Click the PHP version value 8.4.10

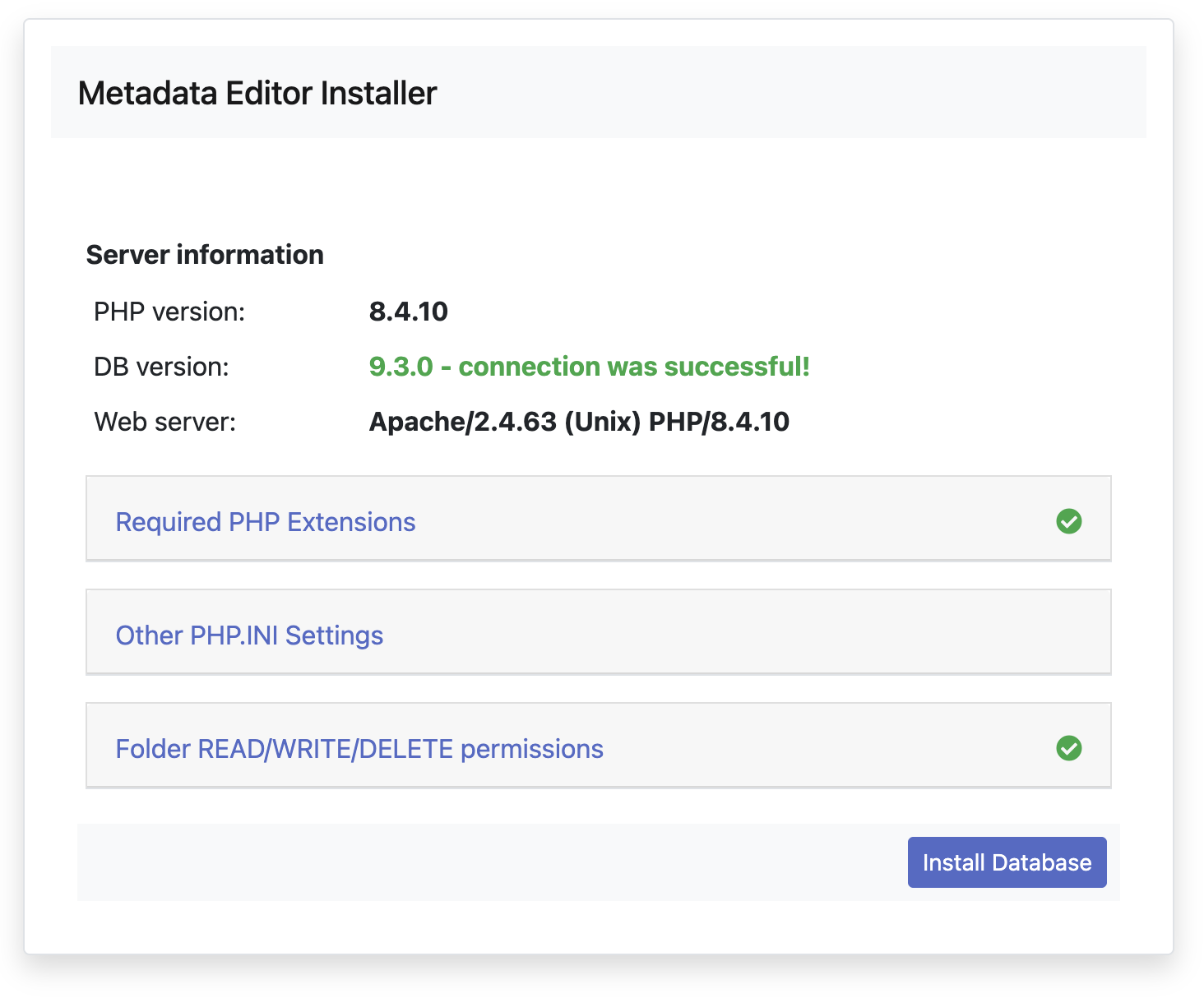408,312
